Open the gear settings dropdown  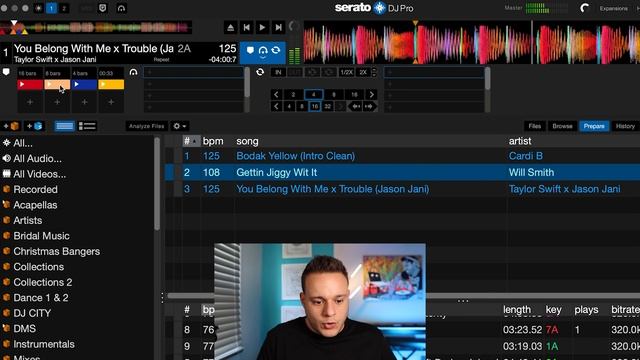[180, 126]
